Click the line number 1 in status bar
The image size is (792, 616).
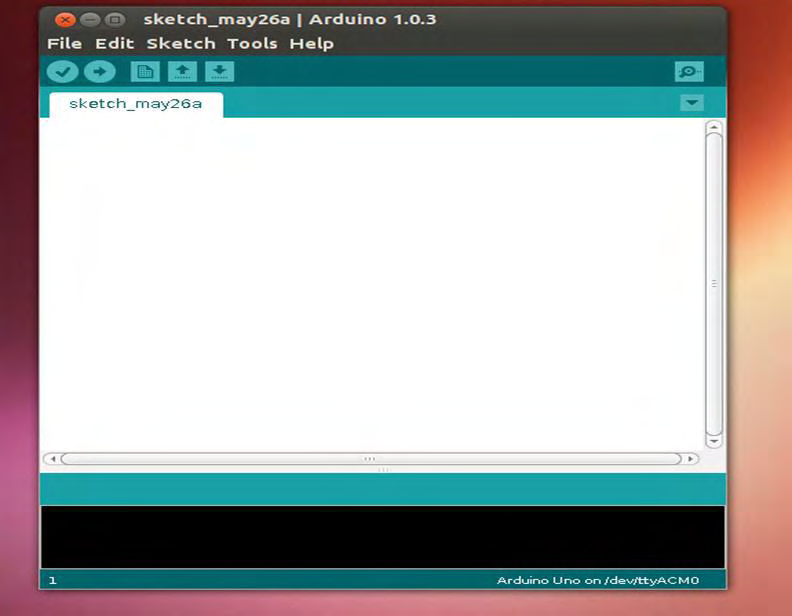tap(53, 581)
